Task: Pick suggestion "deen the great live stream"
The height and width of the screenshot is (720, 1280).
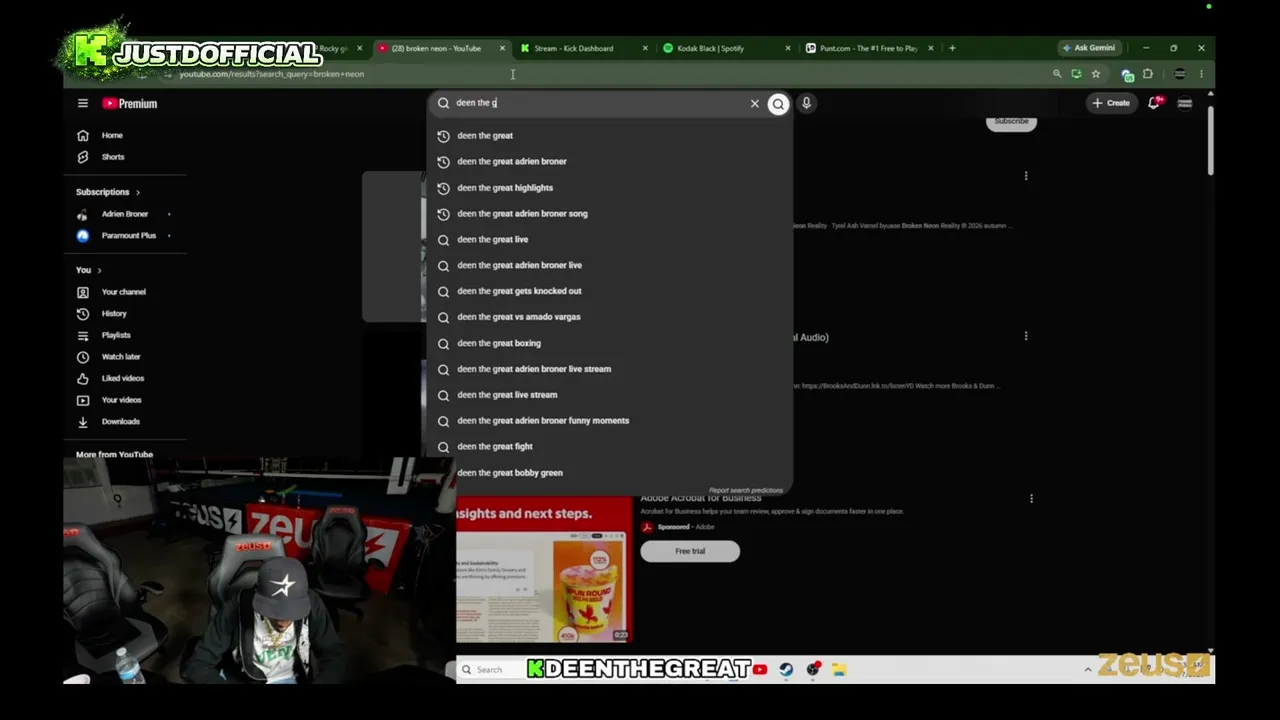Action: 609,395
